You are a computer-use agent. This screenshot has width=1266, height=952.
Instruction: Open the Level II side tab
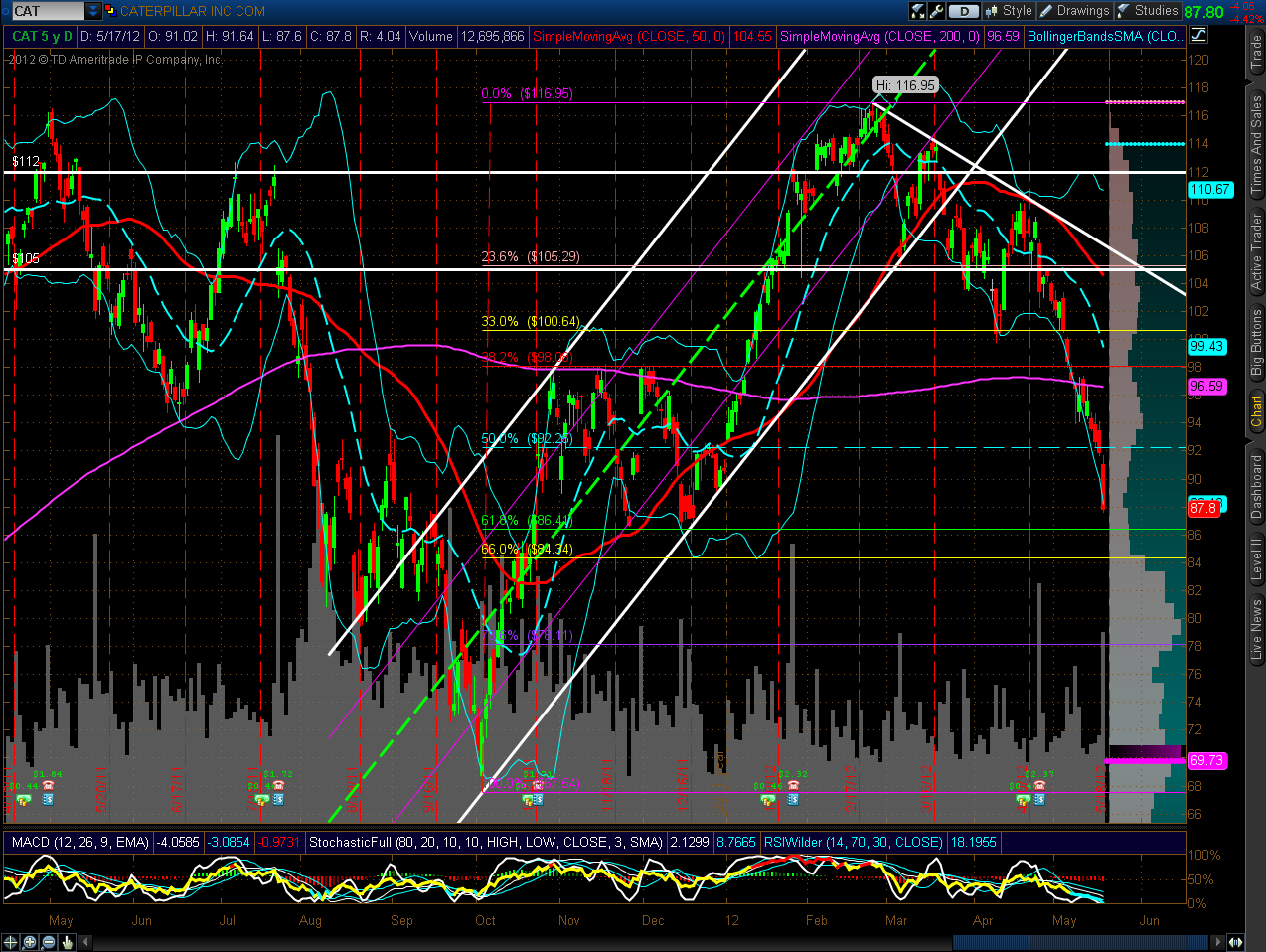click(x=1256, y=558)
